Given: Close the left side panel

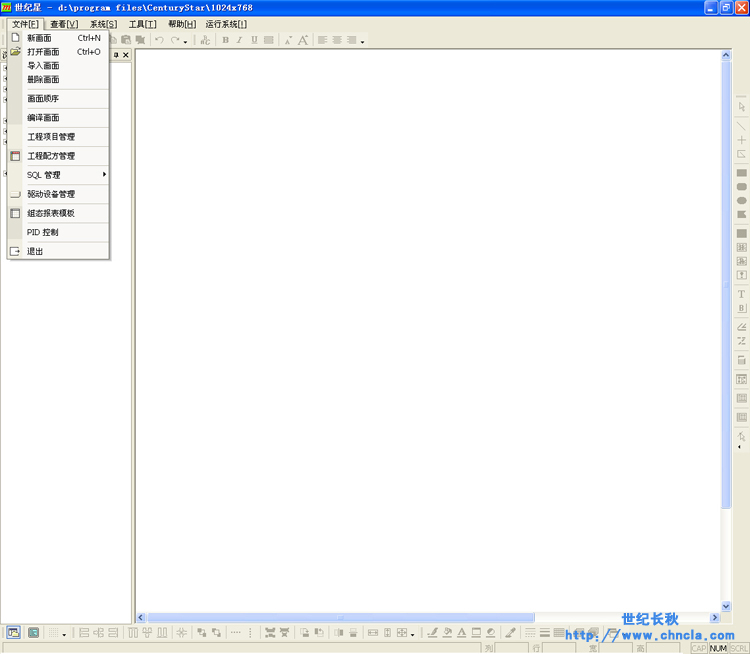Looking at the screenshot, I should pos(126,55).
